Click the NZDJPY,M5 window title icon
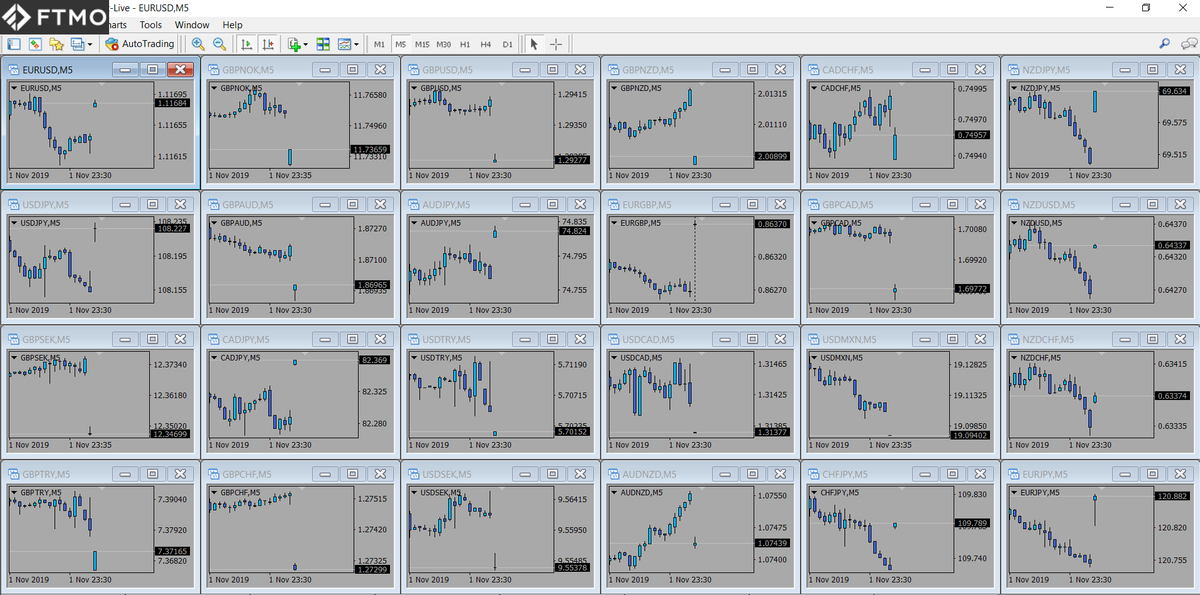Viewport: 1200px width, 595px height. pos(1014,70)
